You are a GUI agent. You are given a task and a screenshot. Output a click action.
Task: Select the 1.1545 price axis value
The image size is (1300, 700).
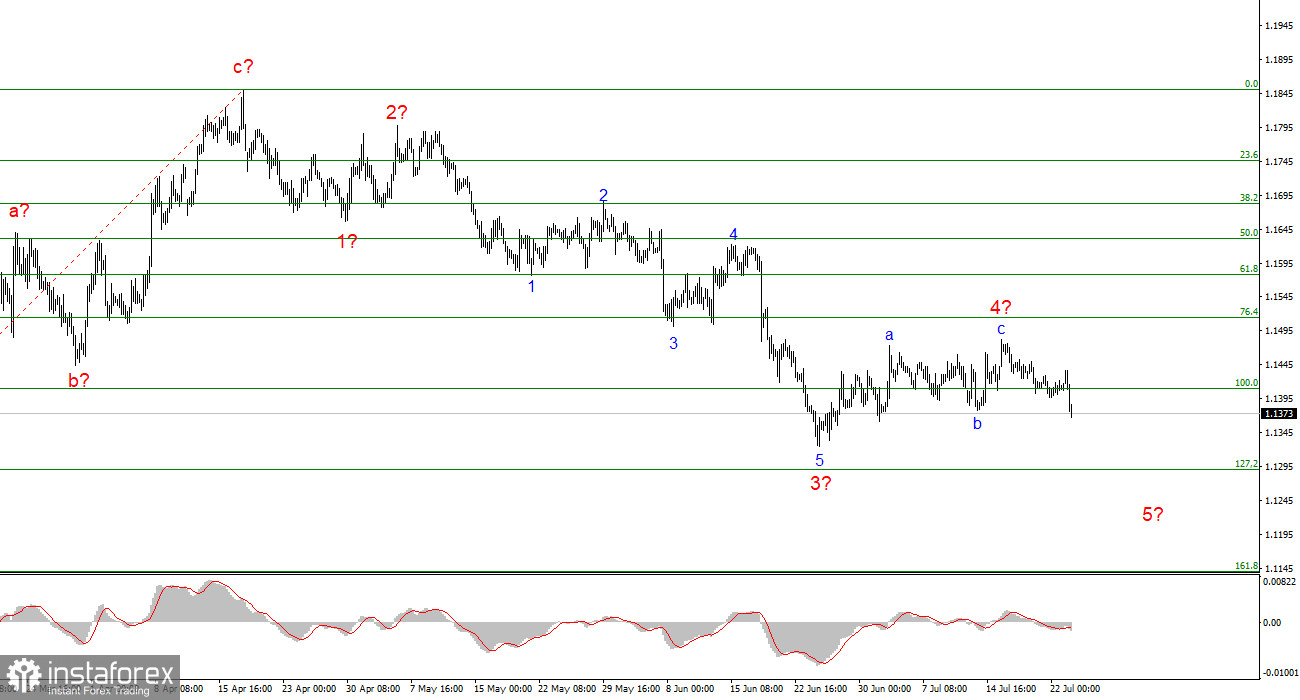tap(1279, 297)
